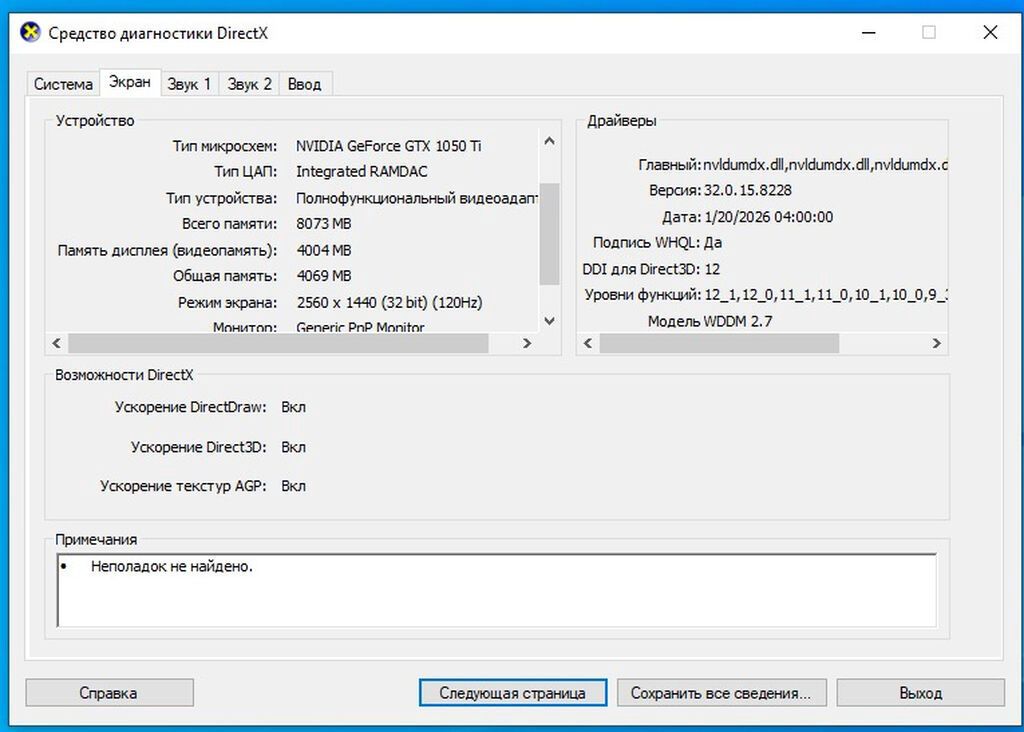Click the Integrated RAMDAC value
Image resolution: width=1024 pixels, height=732 pixels.
[362, 172]
